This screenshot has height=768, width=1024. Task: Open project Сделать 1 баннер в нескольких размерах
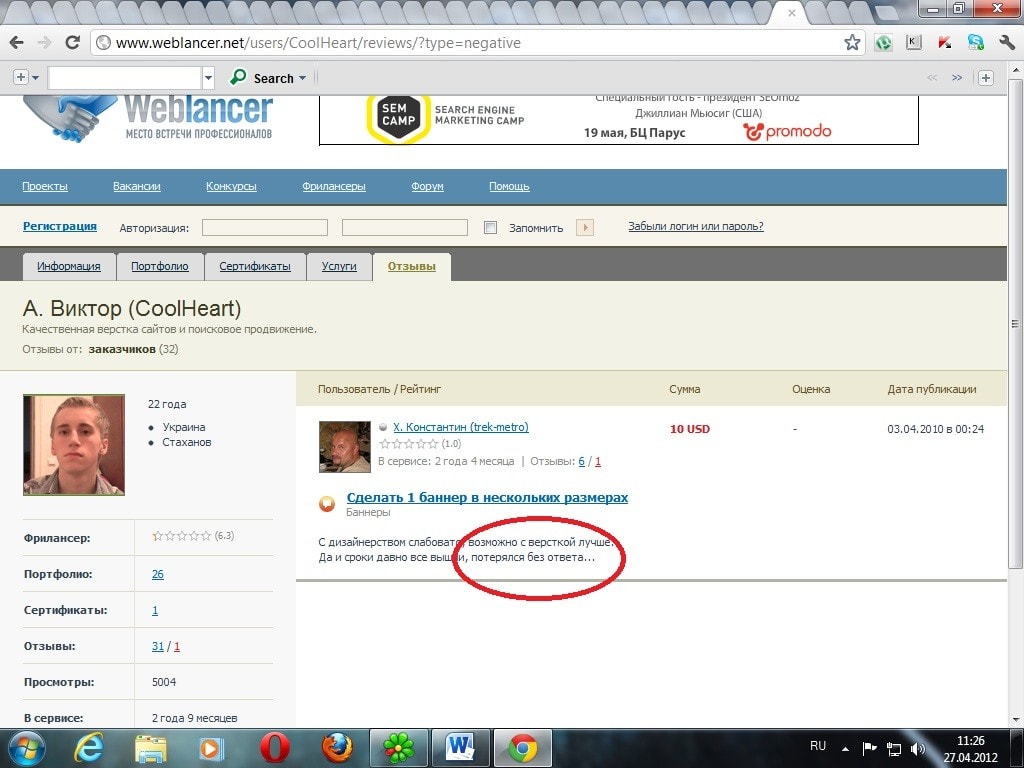coord(487,498)
